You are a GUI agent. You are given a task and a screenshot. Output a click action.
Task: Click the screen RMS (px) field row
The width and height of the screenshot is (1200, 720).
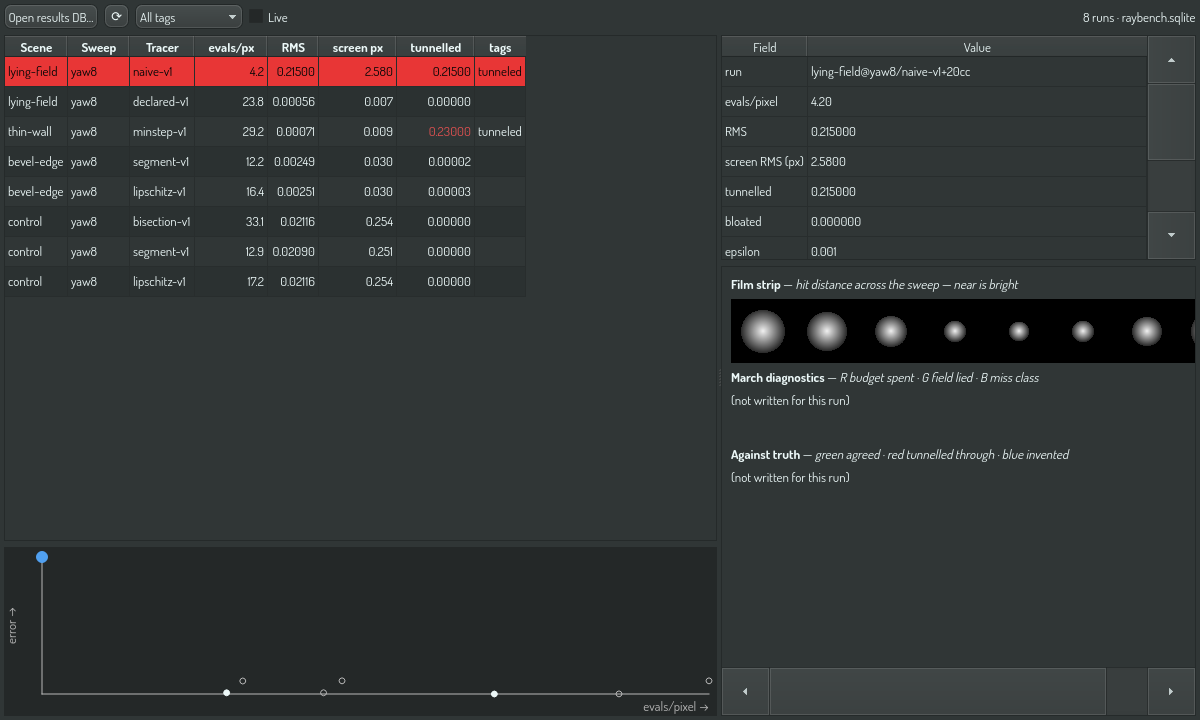pyautogui.click(x=934, y=162)
